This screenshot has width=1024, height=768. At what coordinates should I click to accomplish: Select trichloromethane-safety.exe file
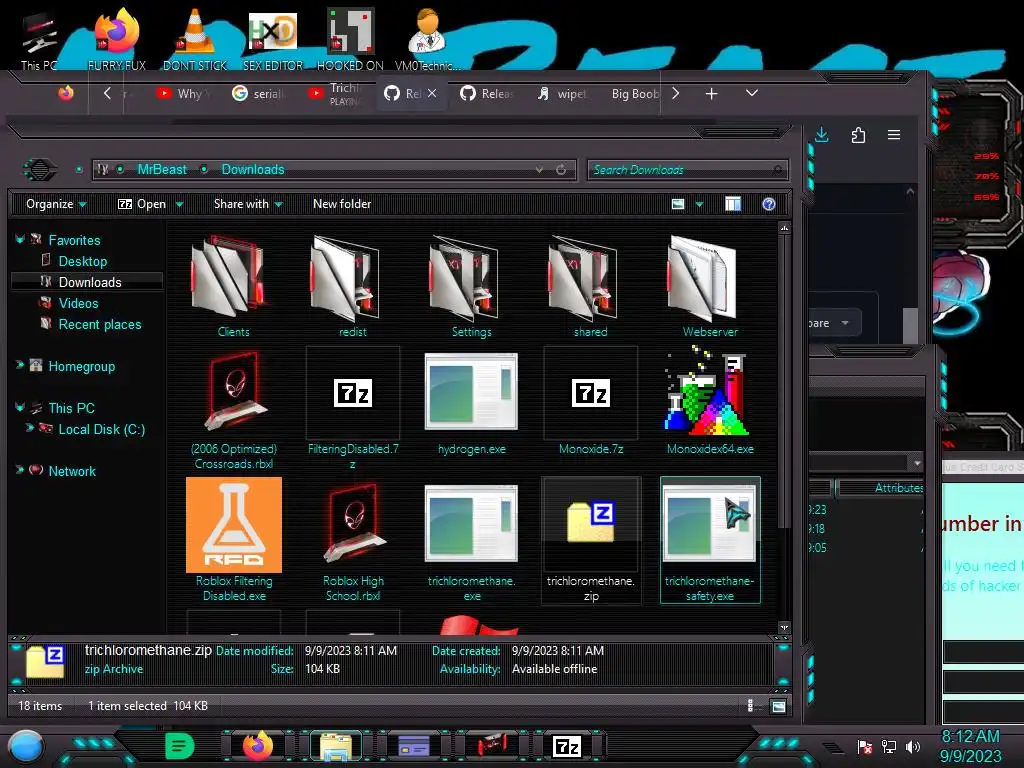click(710, 541)
